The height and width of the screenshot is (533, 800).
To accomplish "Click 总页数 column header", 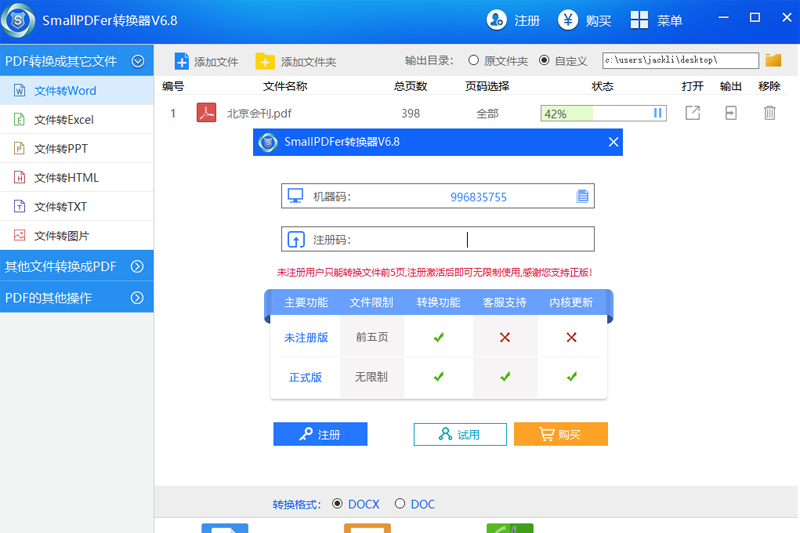I will pyautogui.click(x=410, y=86).
